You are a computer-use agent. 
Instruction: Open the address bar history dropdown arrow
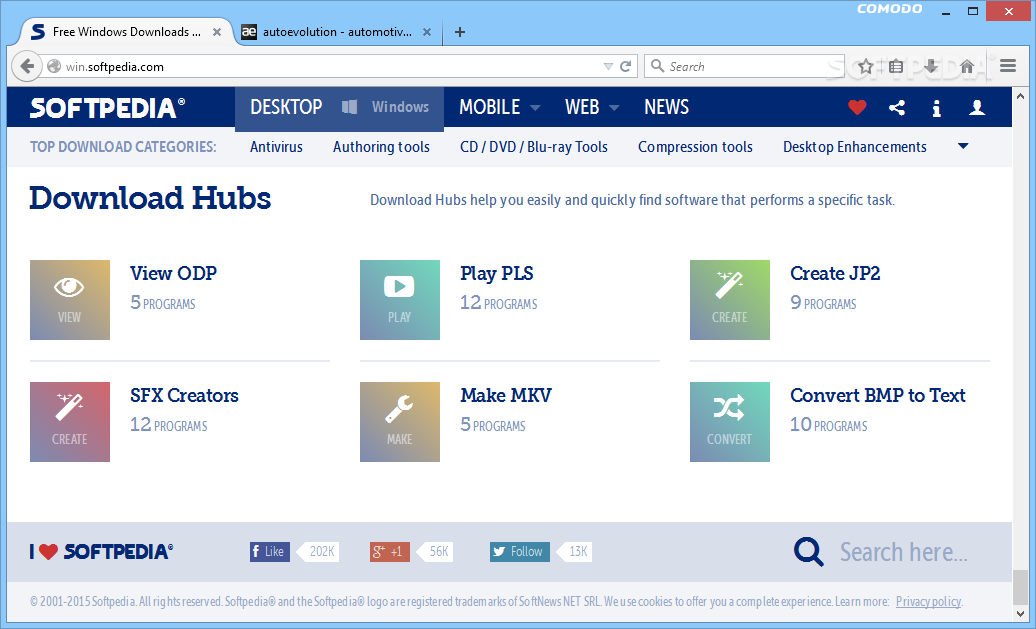click(x=608, y=66)
